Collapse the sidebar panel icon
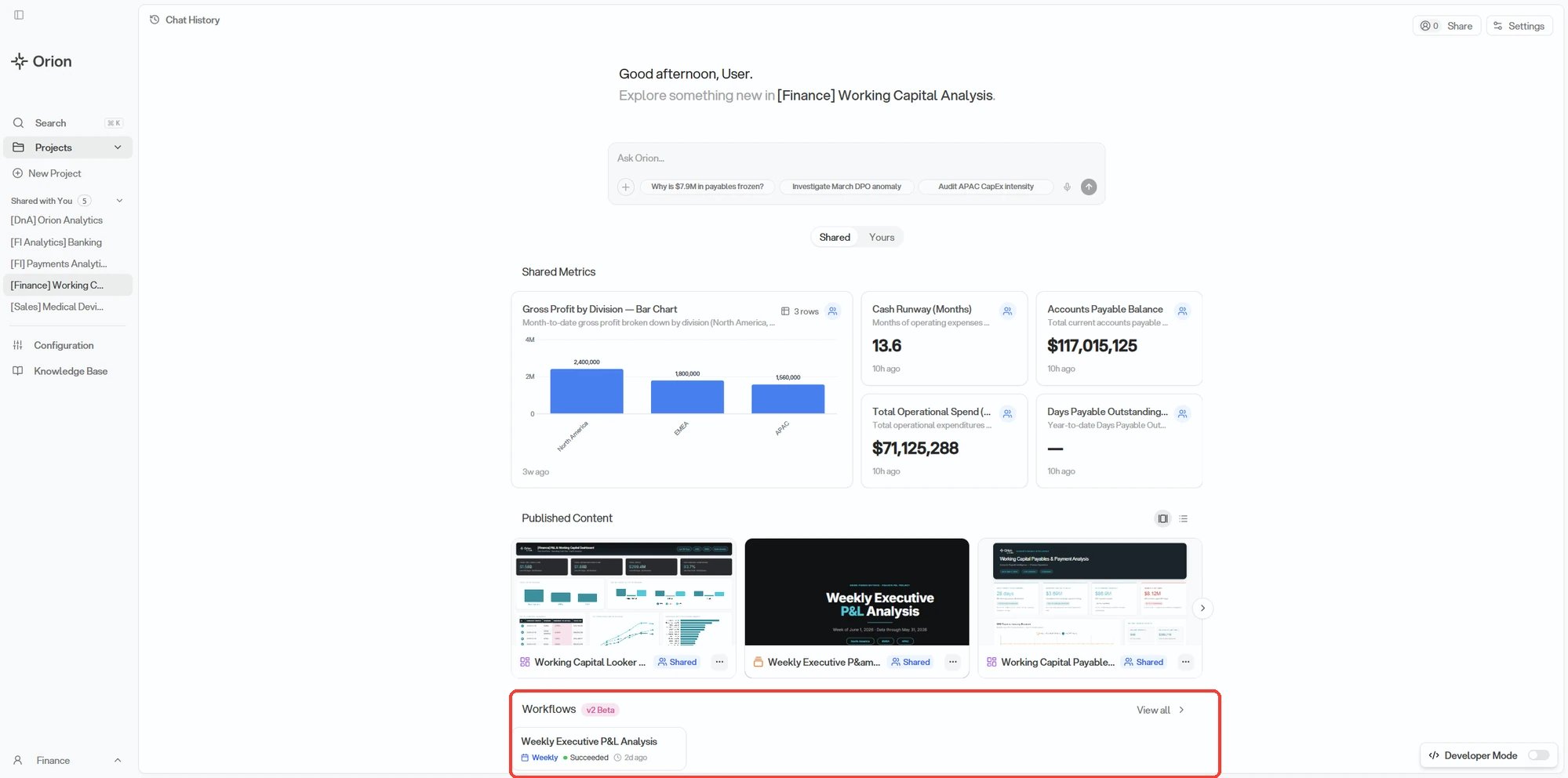The width and height of the screenshot is (1568, 778). pyautogui.click(x=19, y=15)
